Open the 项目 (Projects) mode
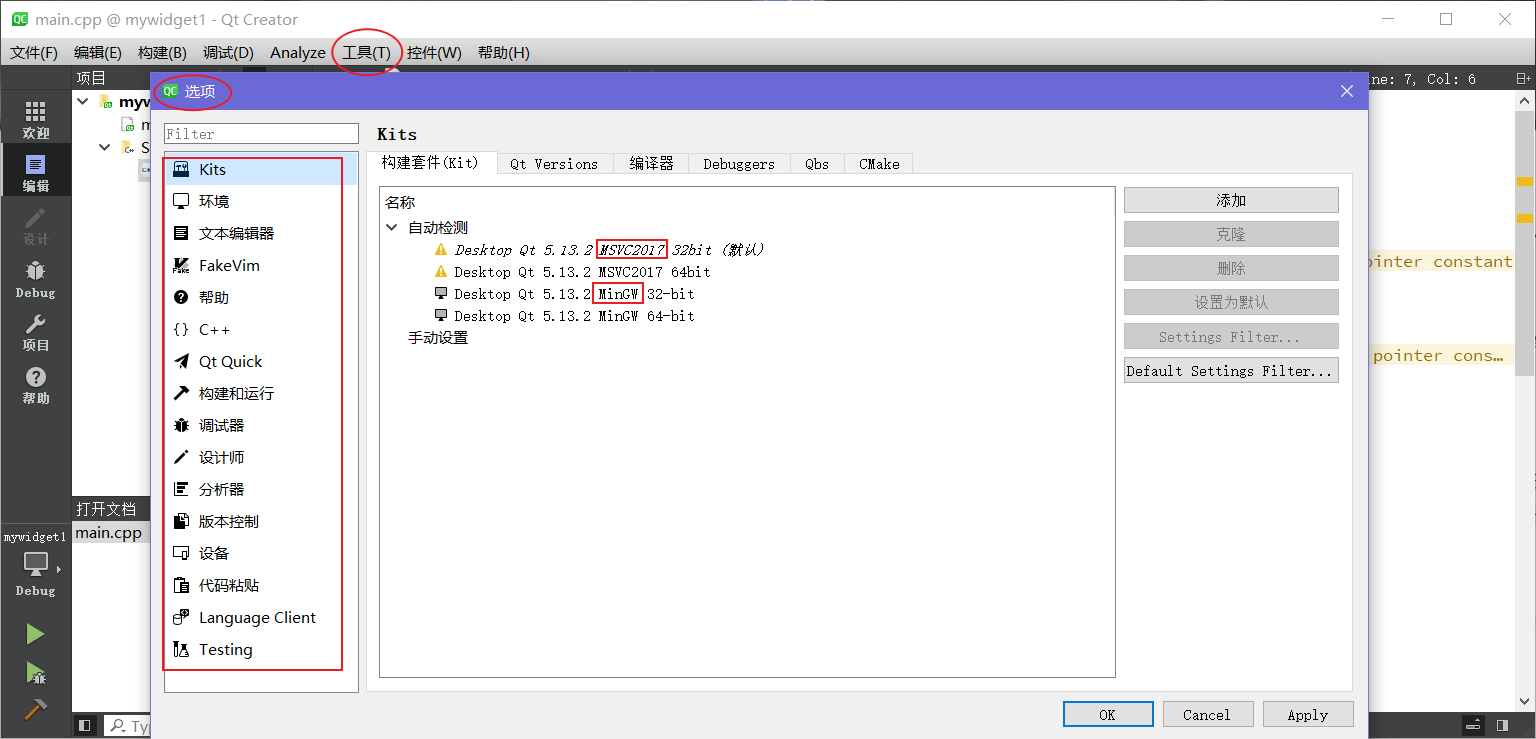The height and width of the screenshot is (739, 1536). pos(35,332)
